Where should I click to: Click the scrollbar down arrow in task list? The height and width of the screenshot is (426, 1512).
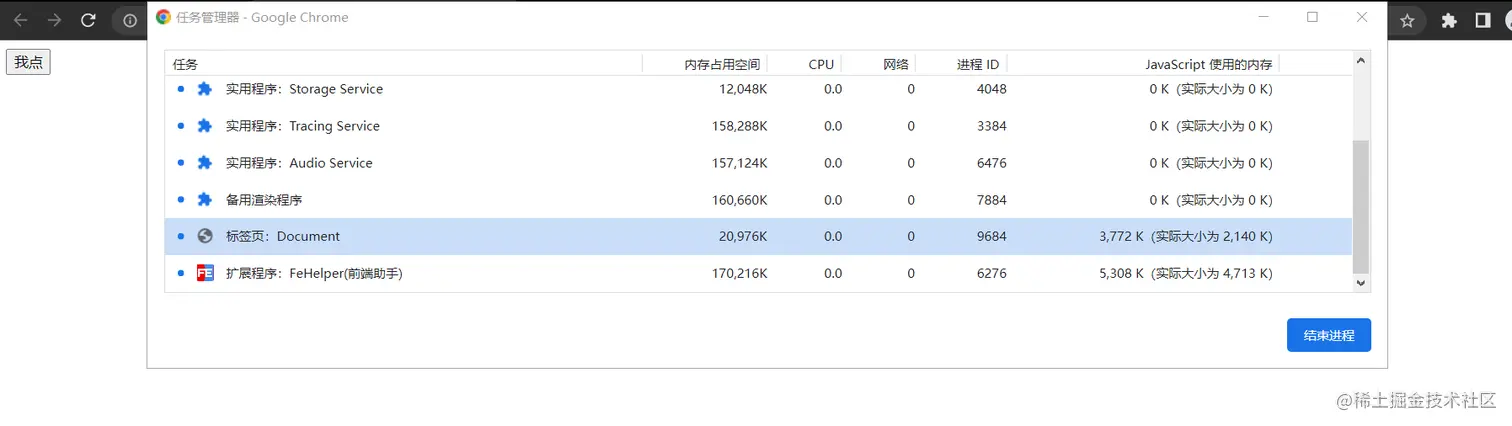(1361, 283)
